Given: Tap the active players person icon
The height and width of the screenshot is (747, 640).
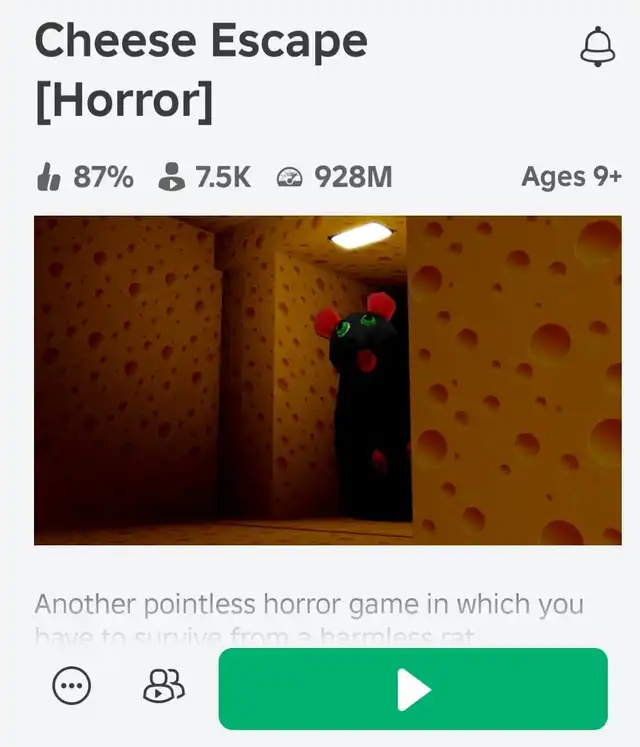Looking at the screenshot, I should [171, 177].
